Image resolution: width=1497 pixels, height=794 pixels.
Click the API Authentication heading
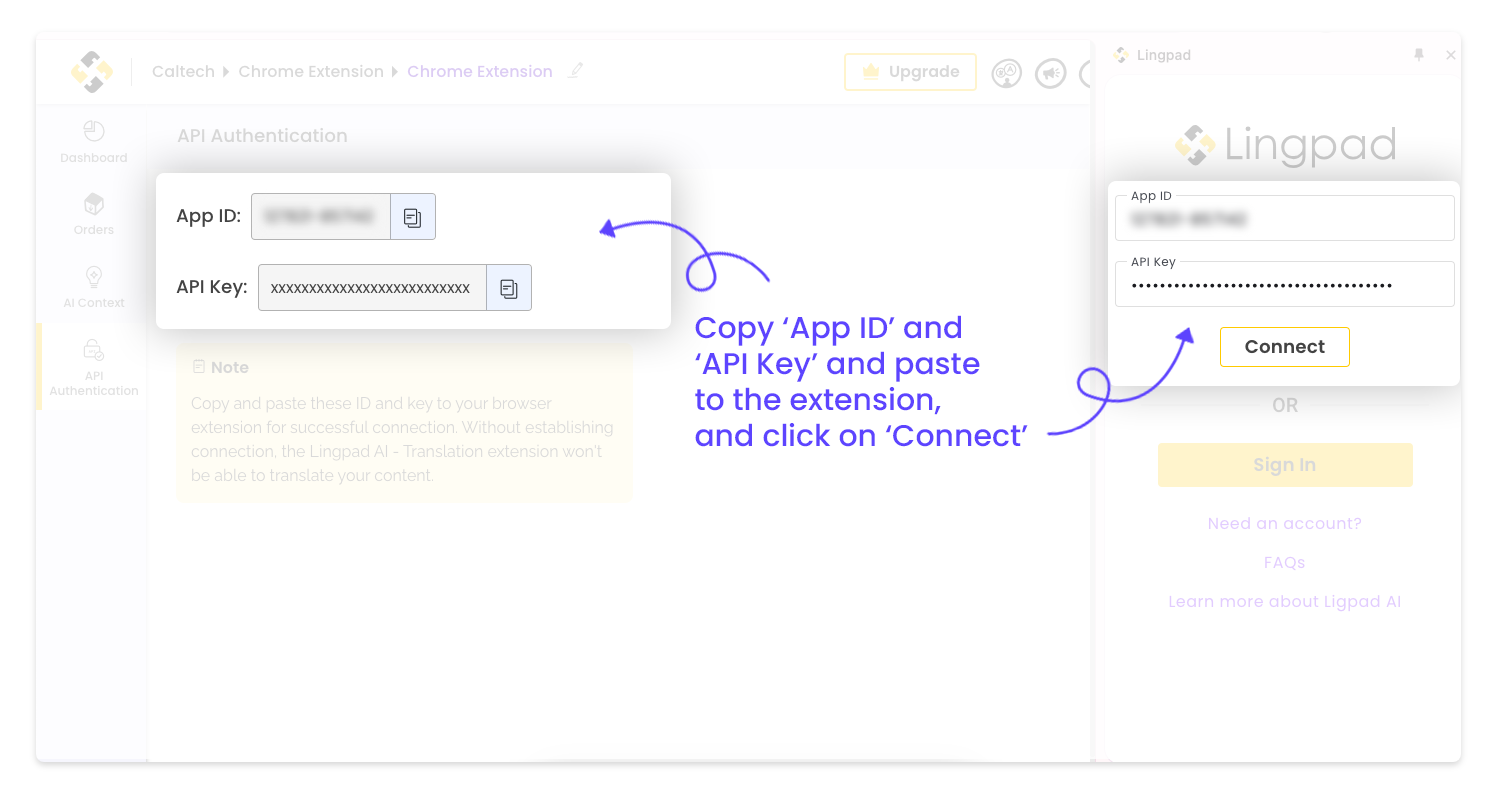pos(262,136)
